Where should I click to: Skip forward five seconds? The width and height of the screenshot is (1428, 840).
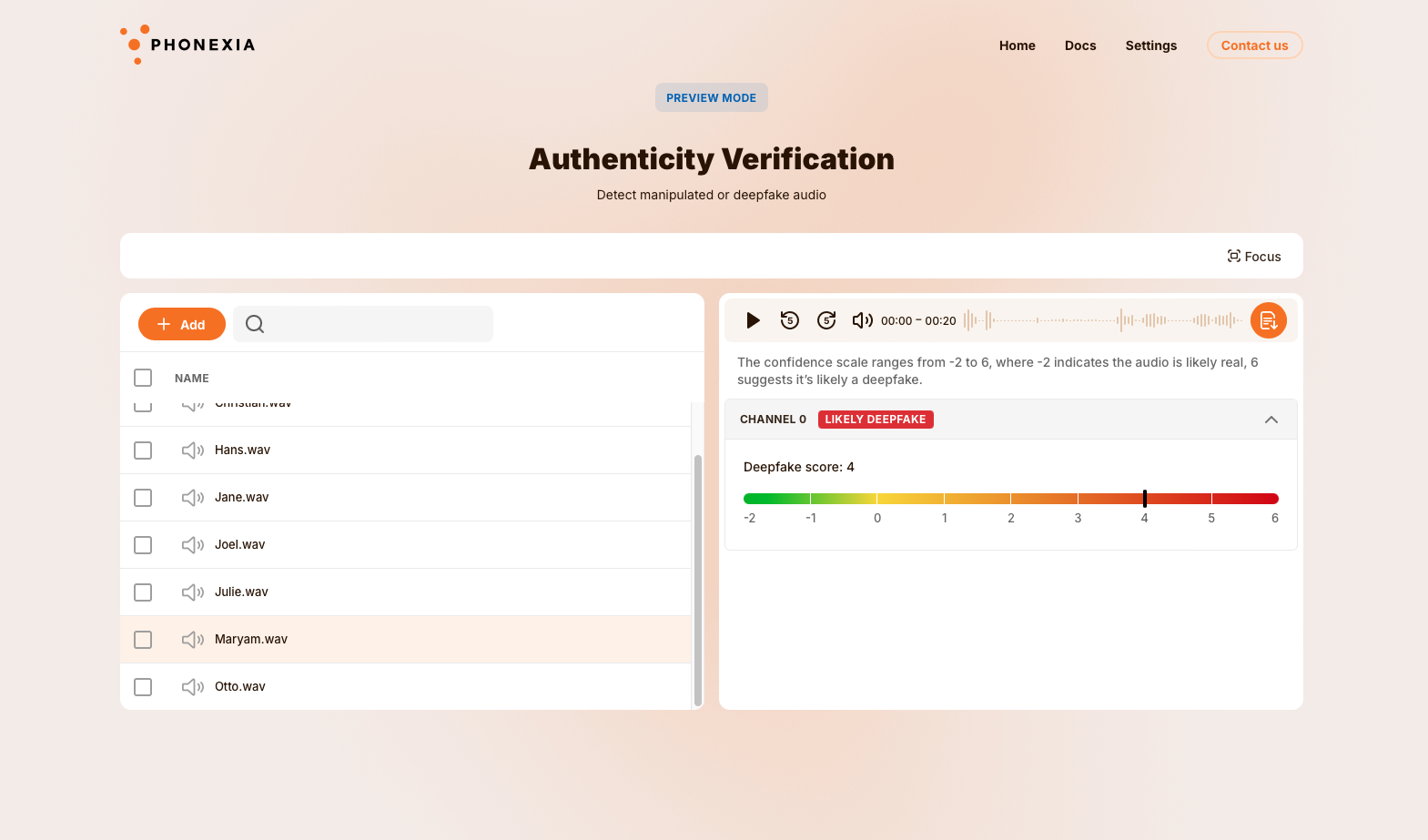tap(826, 320)
